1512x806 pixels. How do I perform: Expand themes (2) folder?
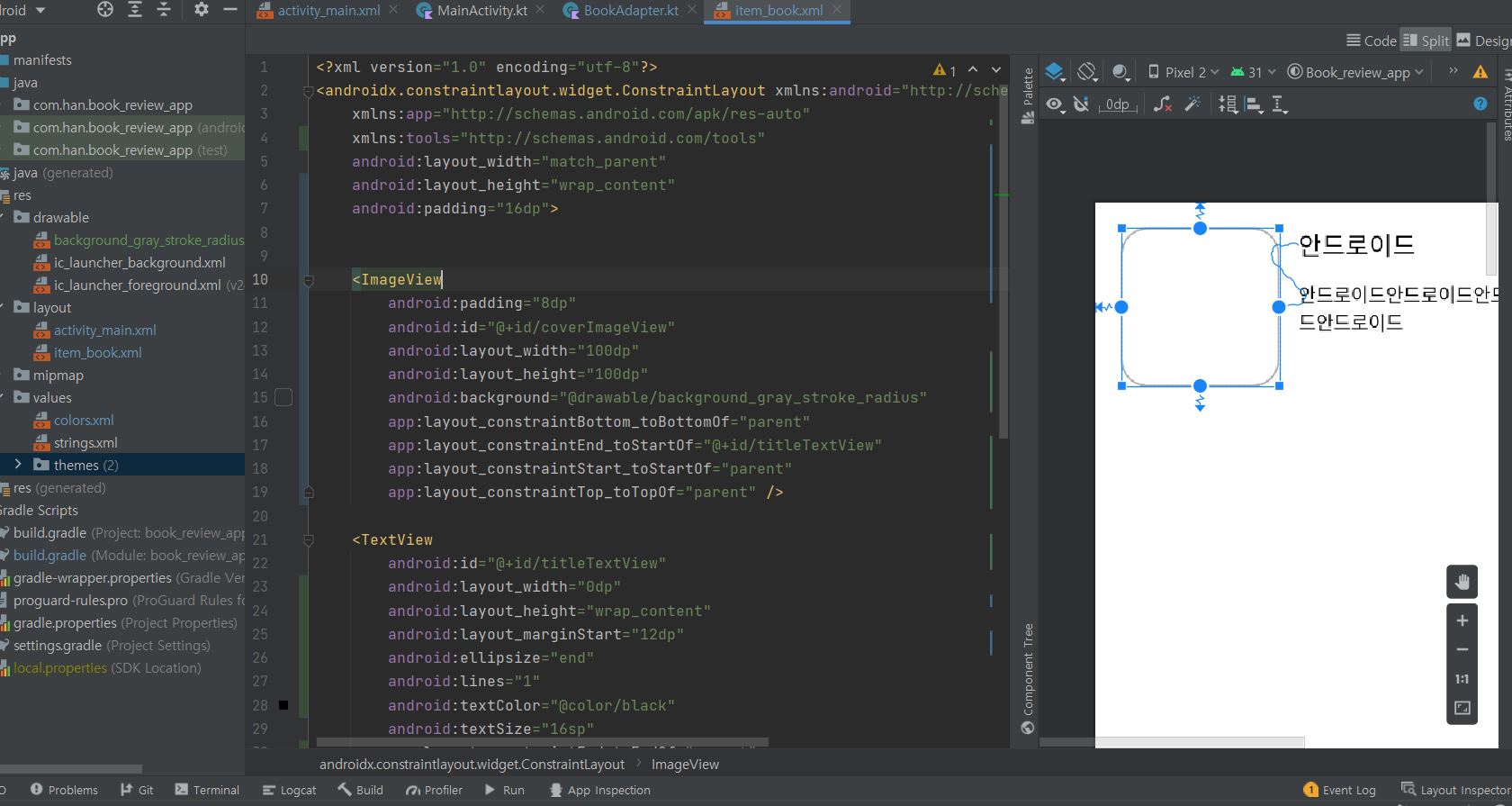[17, 465]
